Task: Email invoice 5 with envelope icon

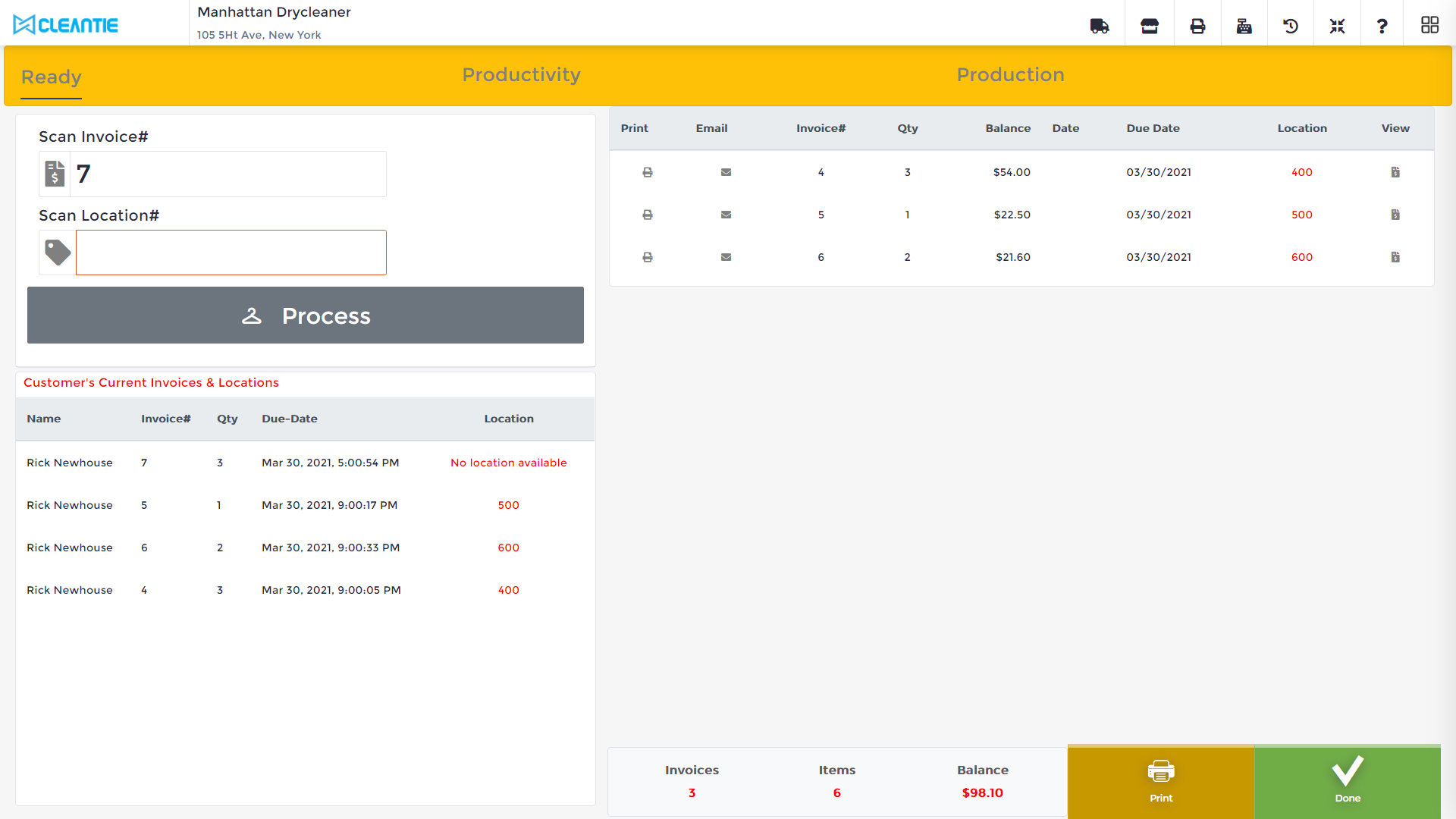Action: click(726, 215)
